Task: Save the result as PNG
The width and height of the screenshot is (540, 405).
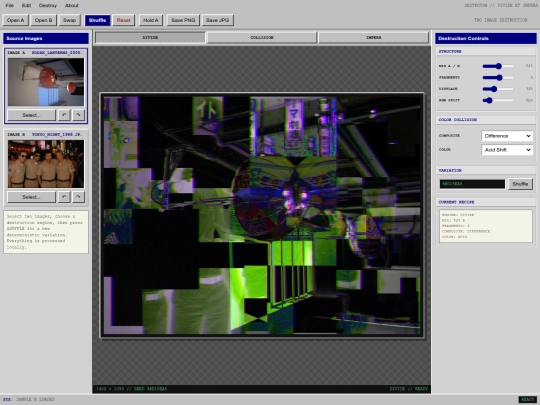Action: pos(183,20)
